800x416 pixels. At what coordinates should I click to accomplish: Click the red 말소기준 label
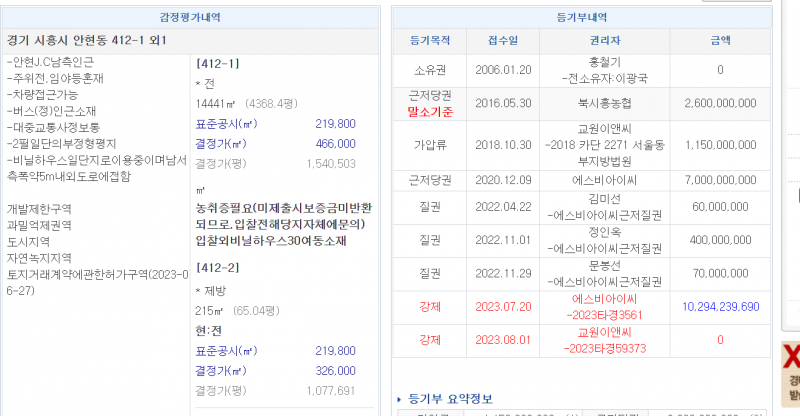pos(432,112)
